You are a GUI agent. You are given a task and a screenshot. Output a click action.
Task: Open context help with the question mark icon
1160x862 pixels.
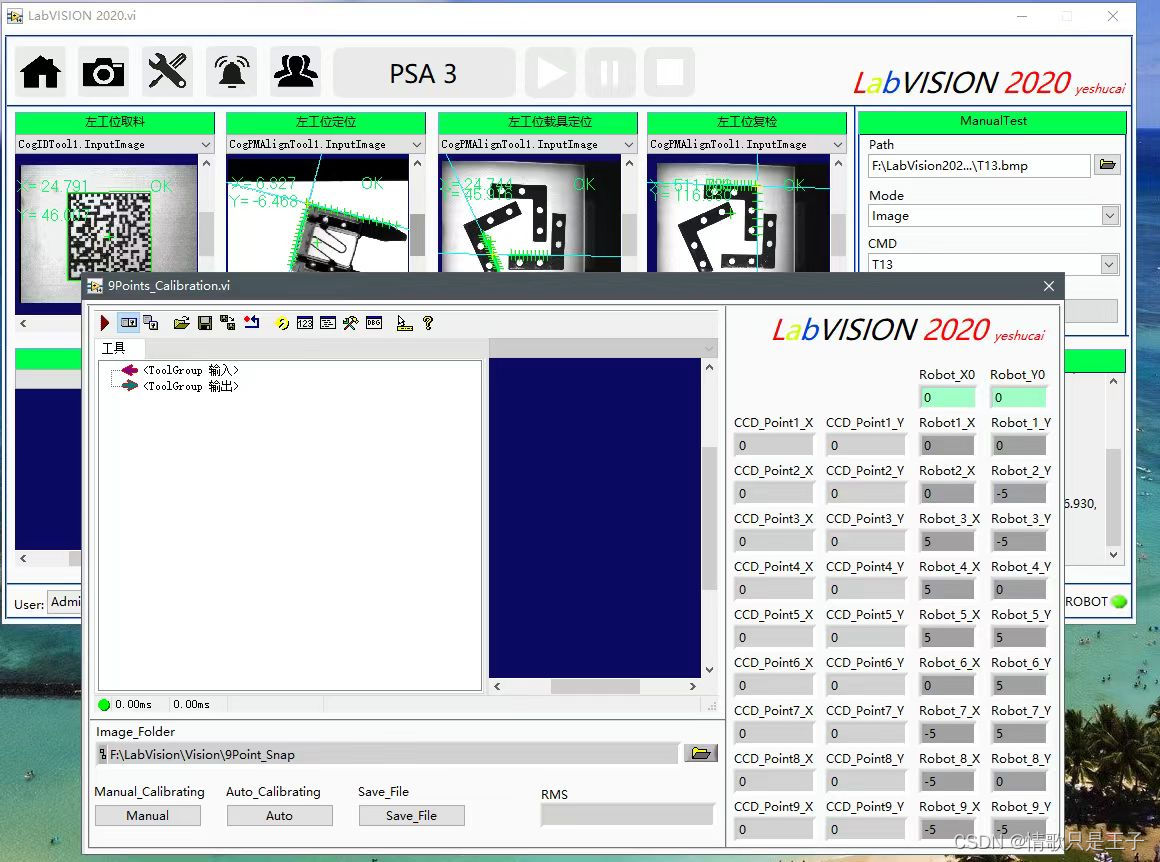(x=428, y=323)
